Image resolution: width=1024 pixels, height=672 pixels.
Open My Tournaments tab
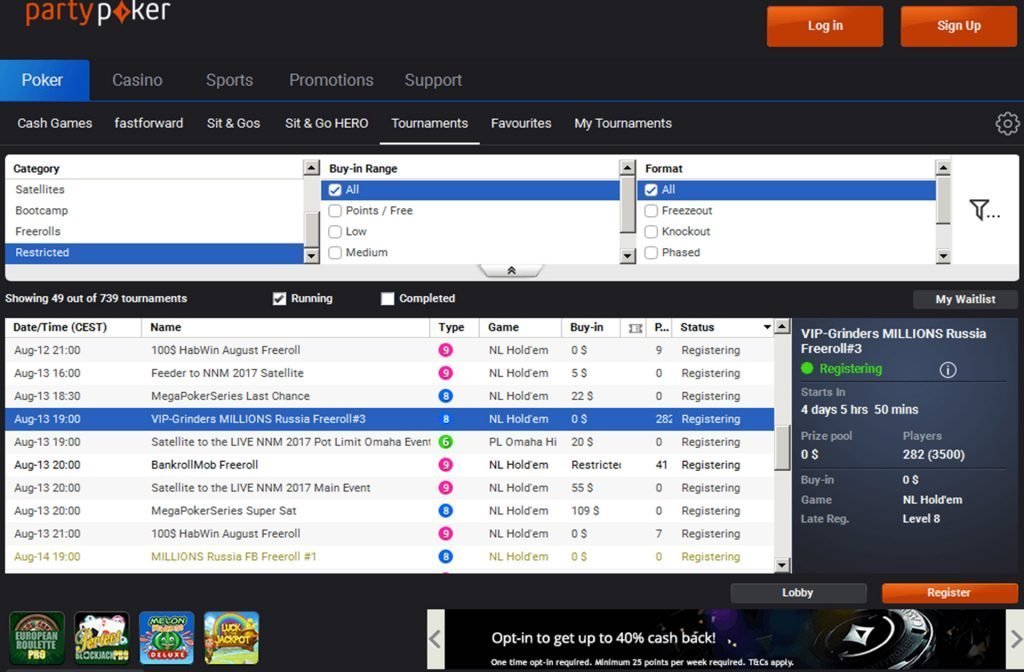(x=623, y=123)
